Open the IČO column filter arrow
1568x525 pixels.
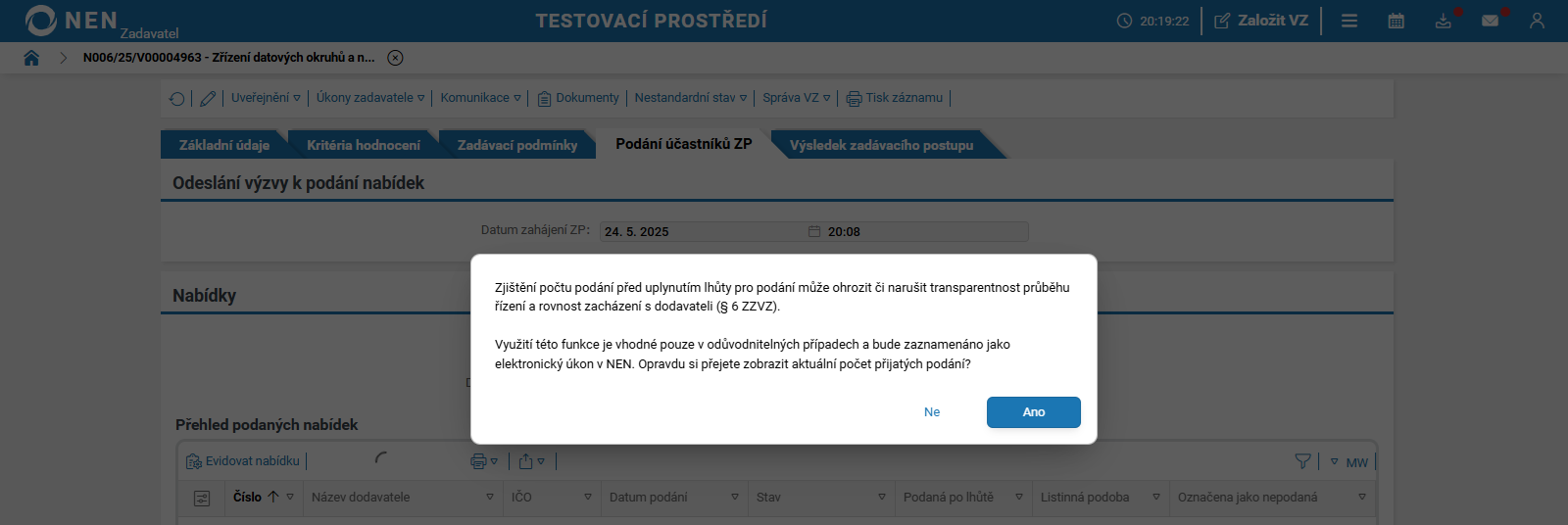tap(588, 498)
